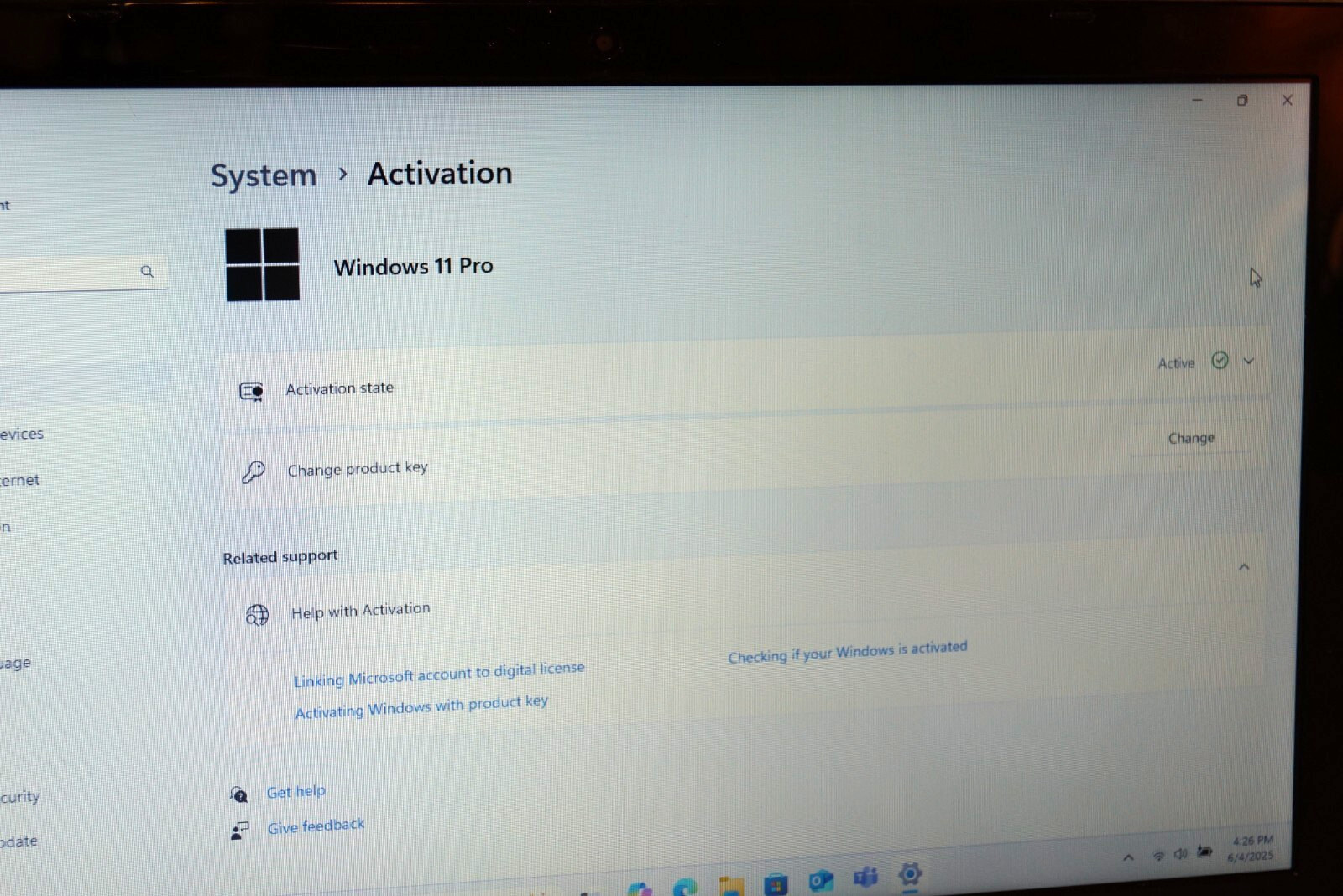1343x896 pixels.
Task: Click the Windows 11 Pro edition text
Action: (413, 267)
